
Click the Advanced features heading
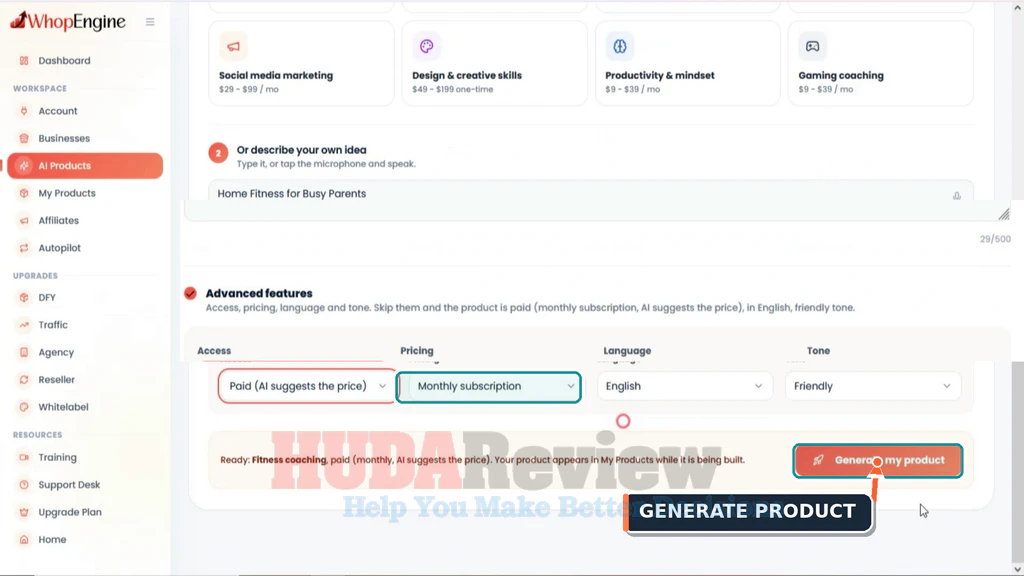coord(259,293)
